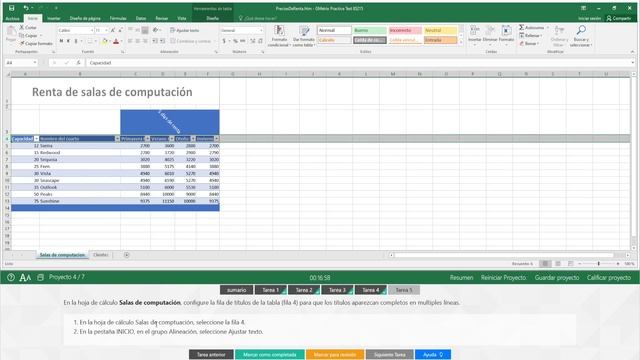The height and width of the screenshot is (360, 640).
Task: Toggle underline formatting (S)
Action: tap(76, 41)
